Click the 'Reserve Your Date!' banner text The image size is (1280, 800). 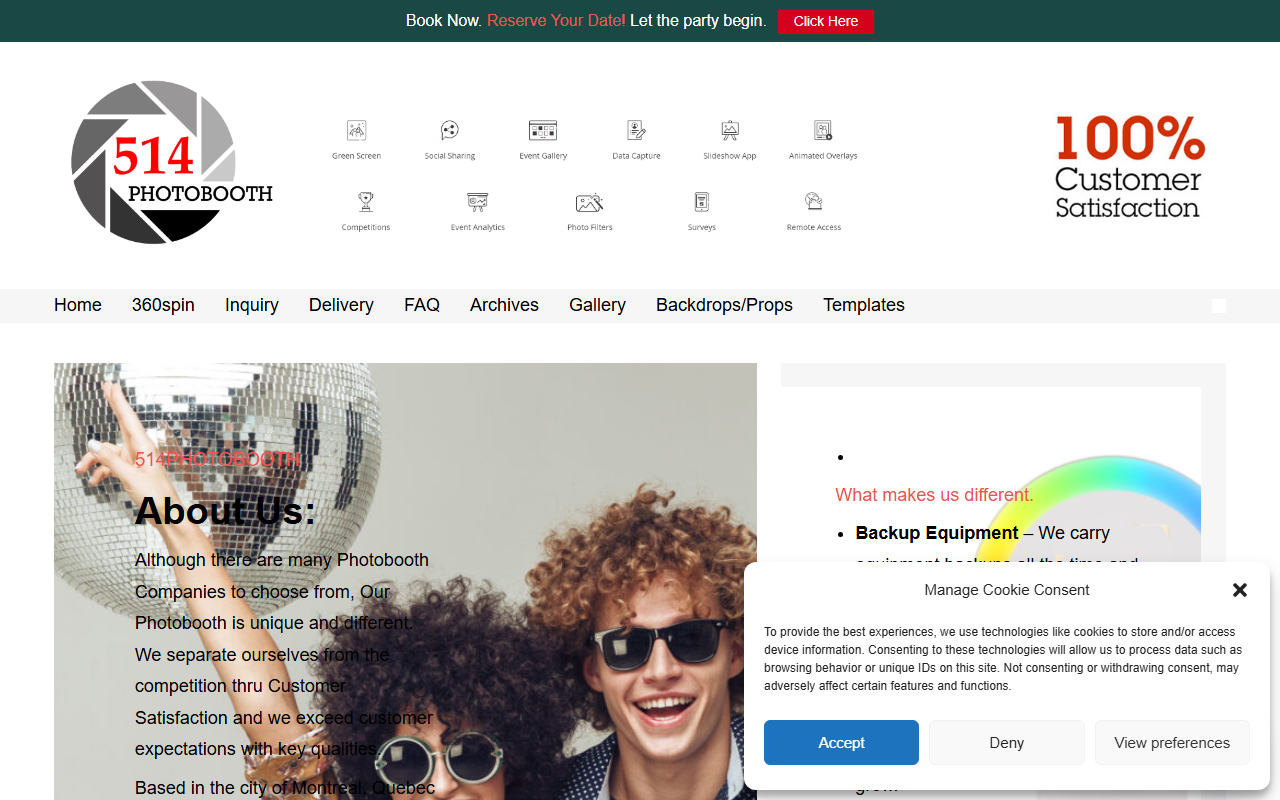point(556,20)
